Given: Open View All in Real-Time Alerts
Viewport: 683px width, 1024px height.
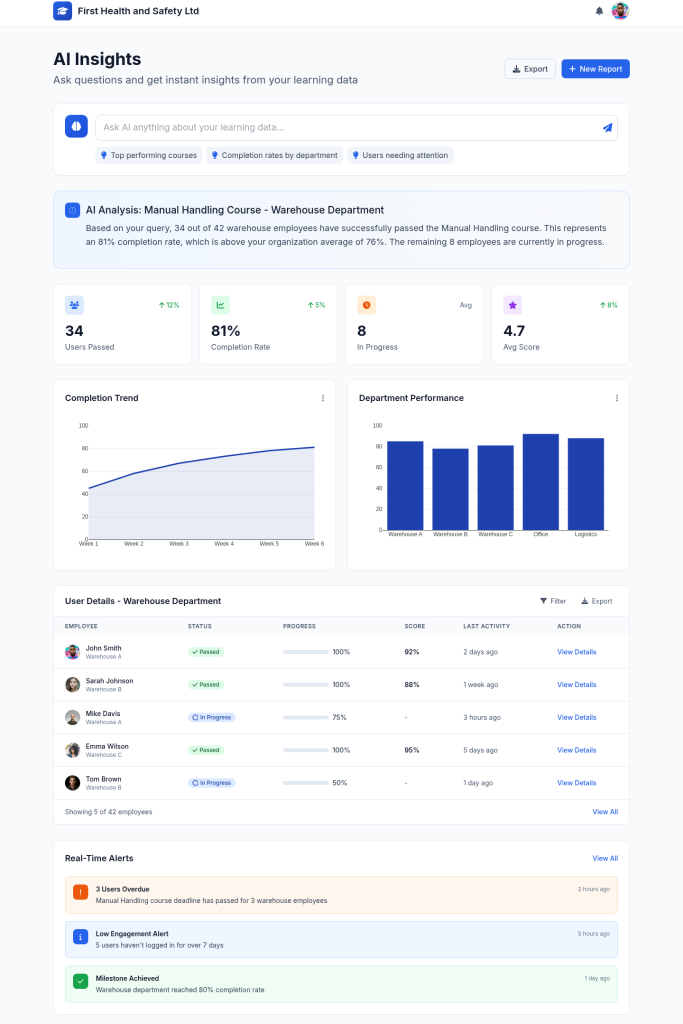Looking at the screenshot, I should pyautogui.click(x=604, y=858).
